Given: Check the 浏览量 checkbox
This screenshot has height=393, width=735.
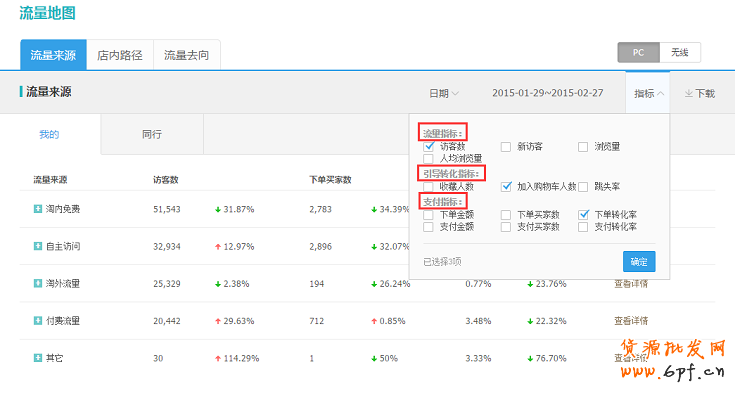Looking at the screenshot, I should (x=583, y=147).
